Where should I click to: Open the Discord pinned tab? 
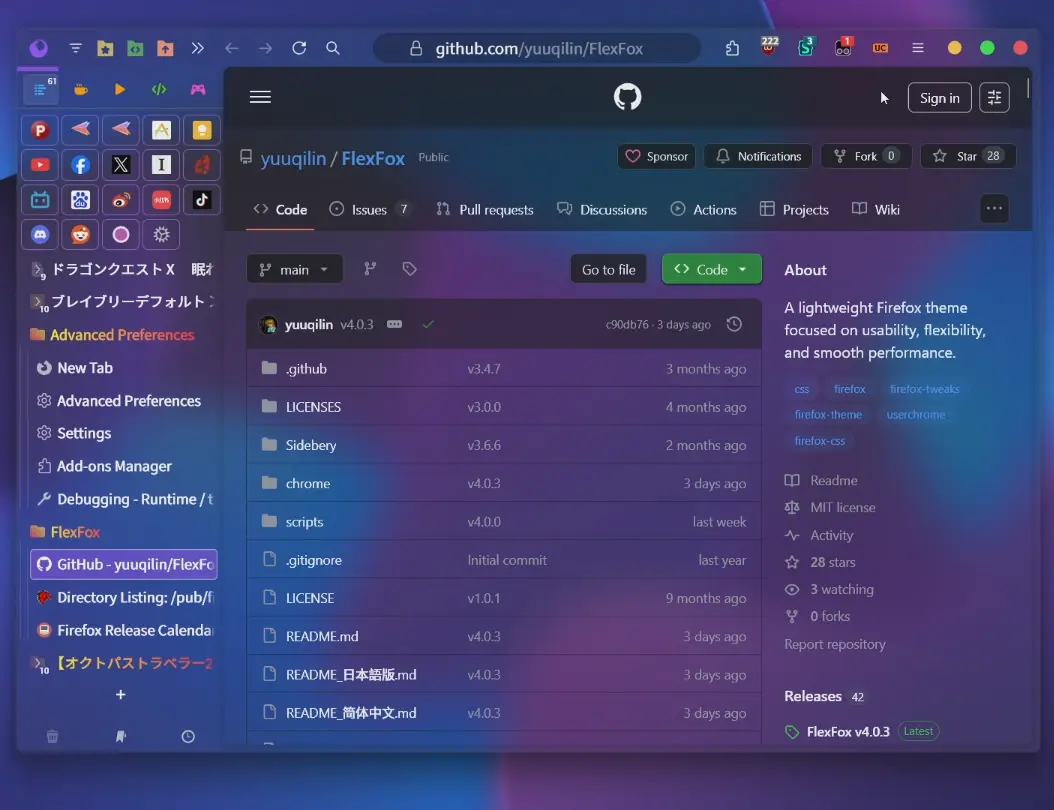(40, 234)
